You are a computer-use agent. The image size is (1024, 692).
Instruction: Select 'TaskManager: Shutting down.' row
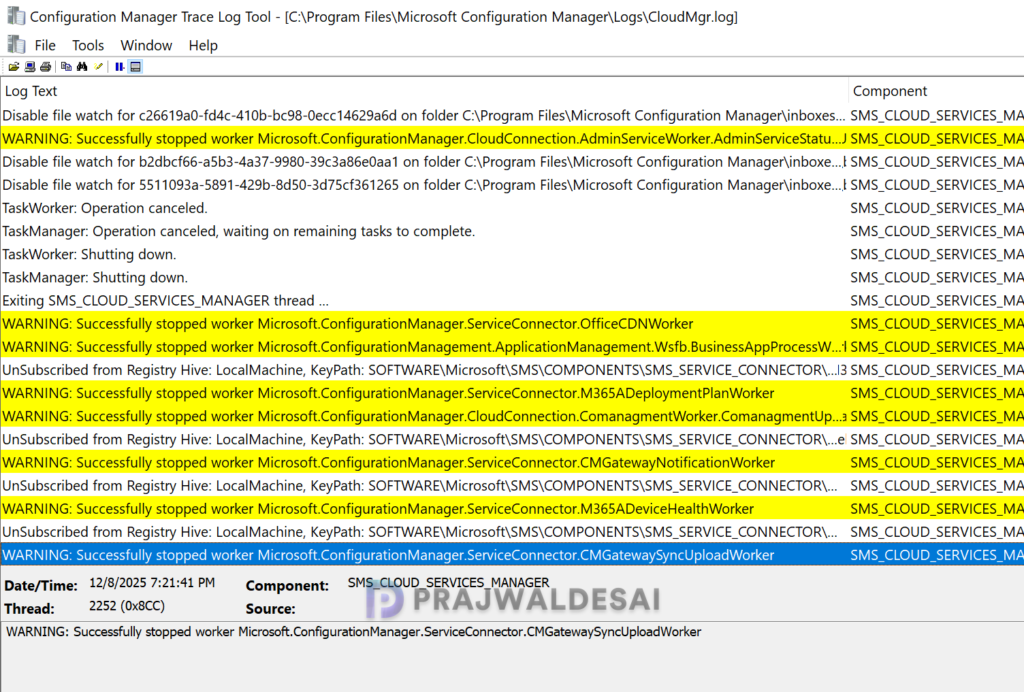coord(512,277)
